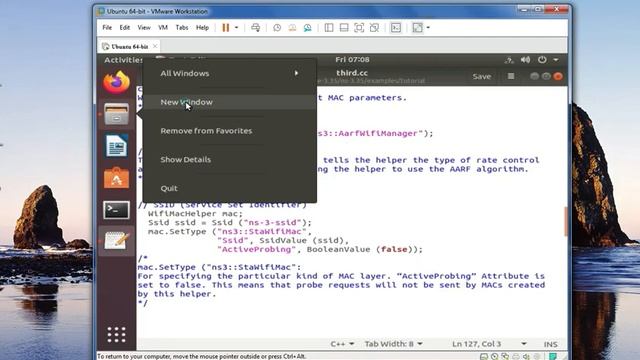
Task: Click VMware status bar CD/DVD icon
Action: tap(495, 356)
